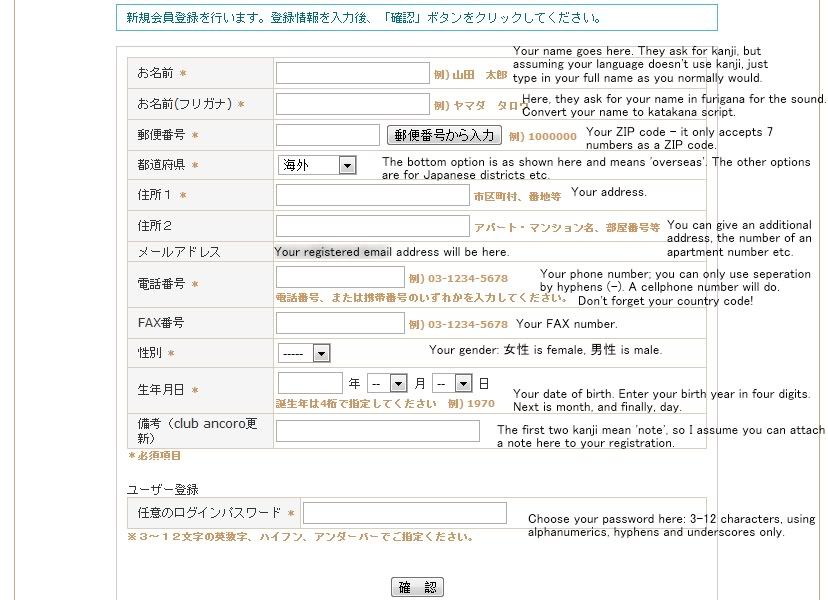Open the birth month dropdown before 月
828x600 pixels.
(387, 383)
